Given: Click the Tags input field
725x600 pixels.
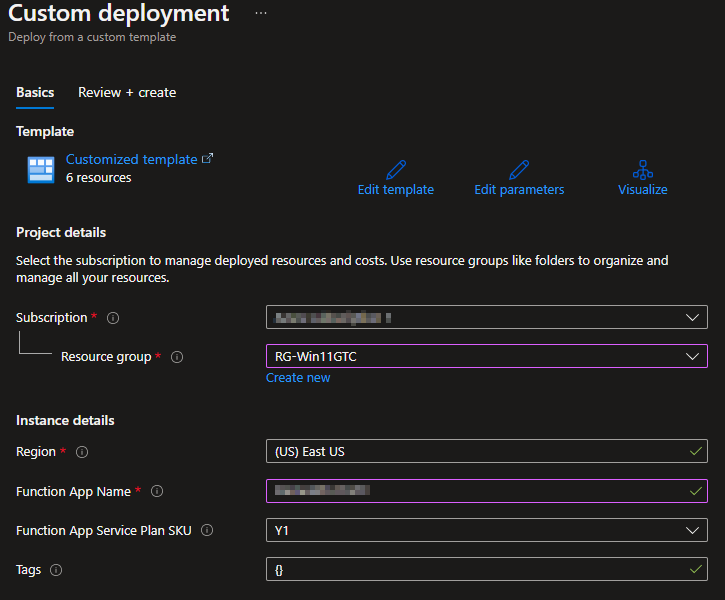Looking at the screenshot, I should coord(487,569).
